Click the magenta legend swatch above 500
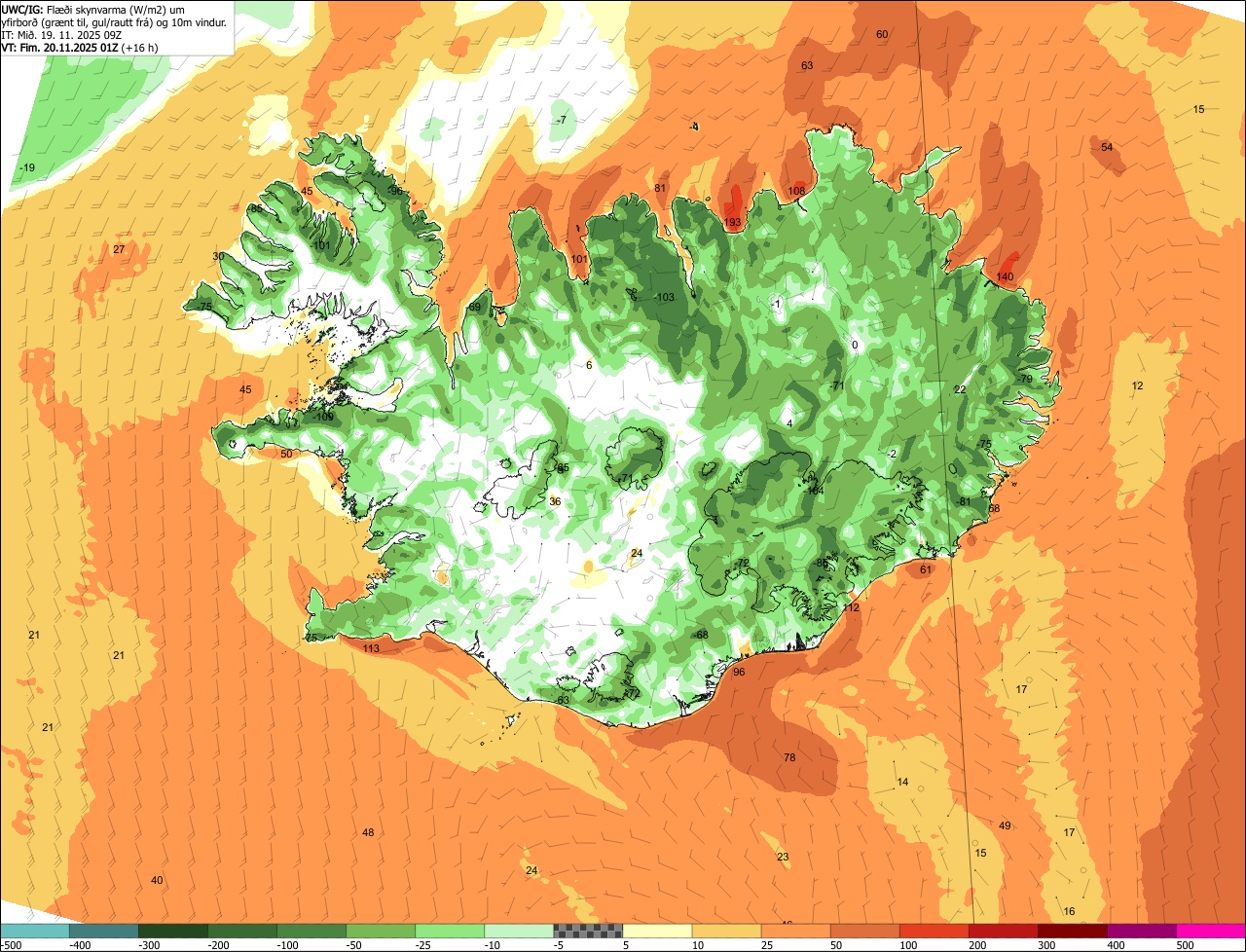Screen dimensions: 1246x952 (1211, 931)
